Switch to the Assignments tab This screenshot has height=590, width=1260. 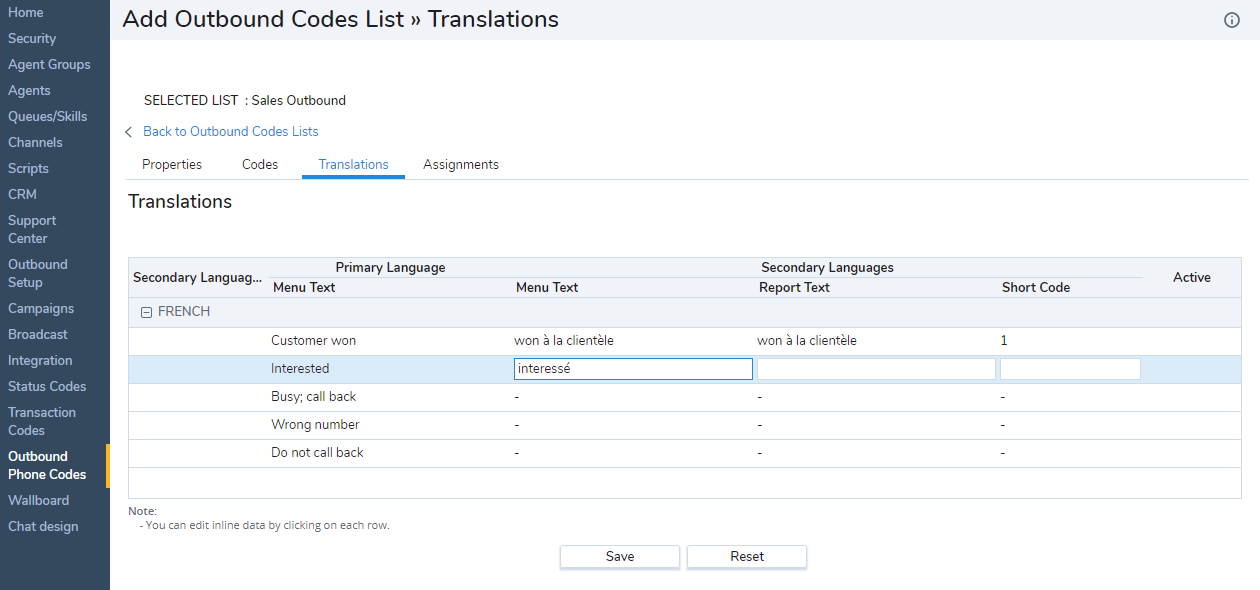point(461,165)
